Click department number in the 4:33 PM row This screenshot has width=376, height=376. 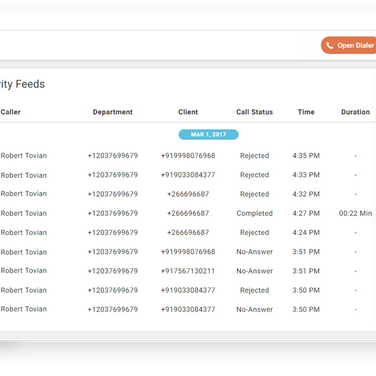pos(113,175)
